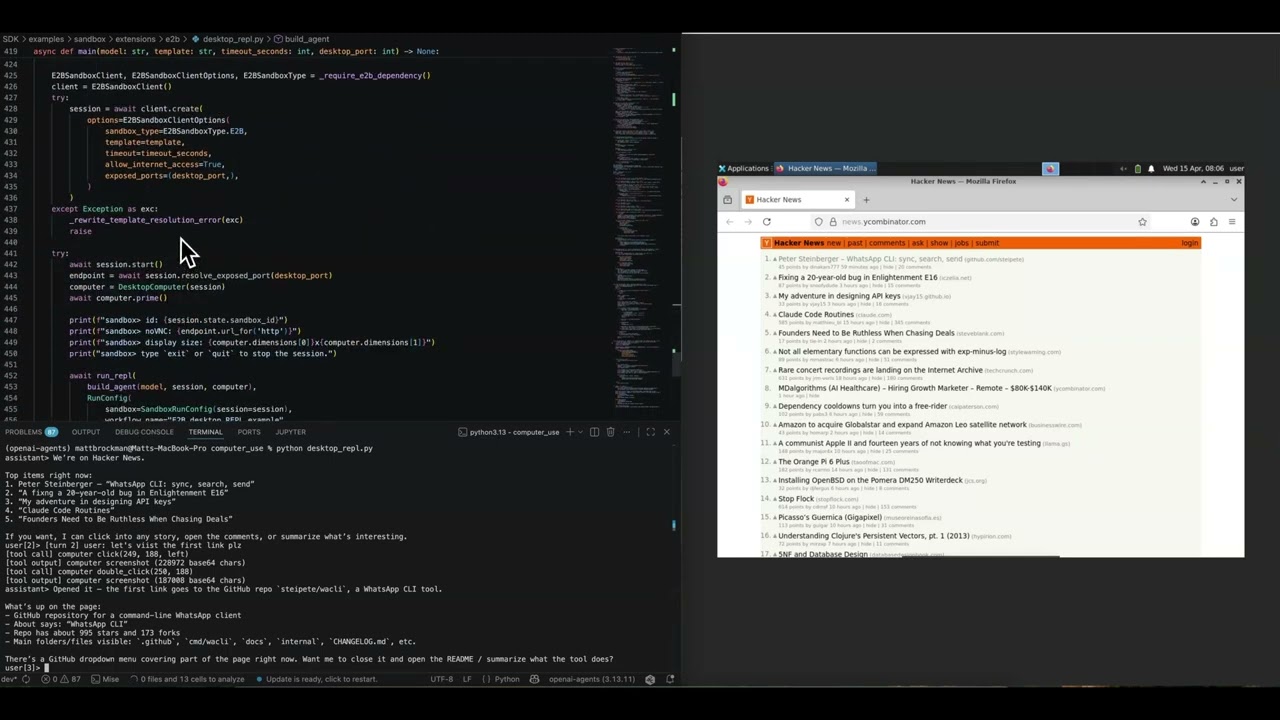The height and width of the screenshot is (720, 1280).
Task: Open a new Firefox tab
Action: pos(866,200)
